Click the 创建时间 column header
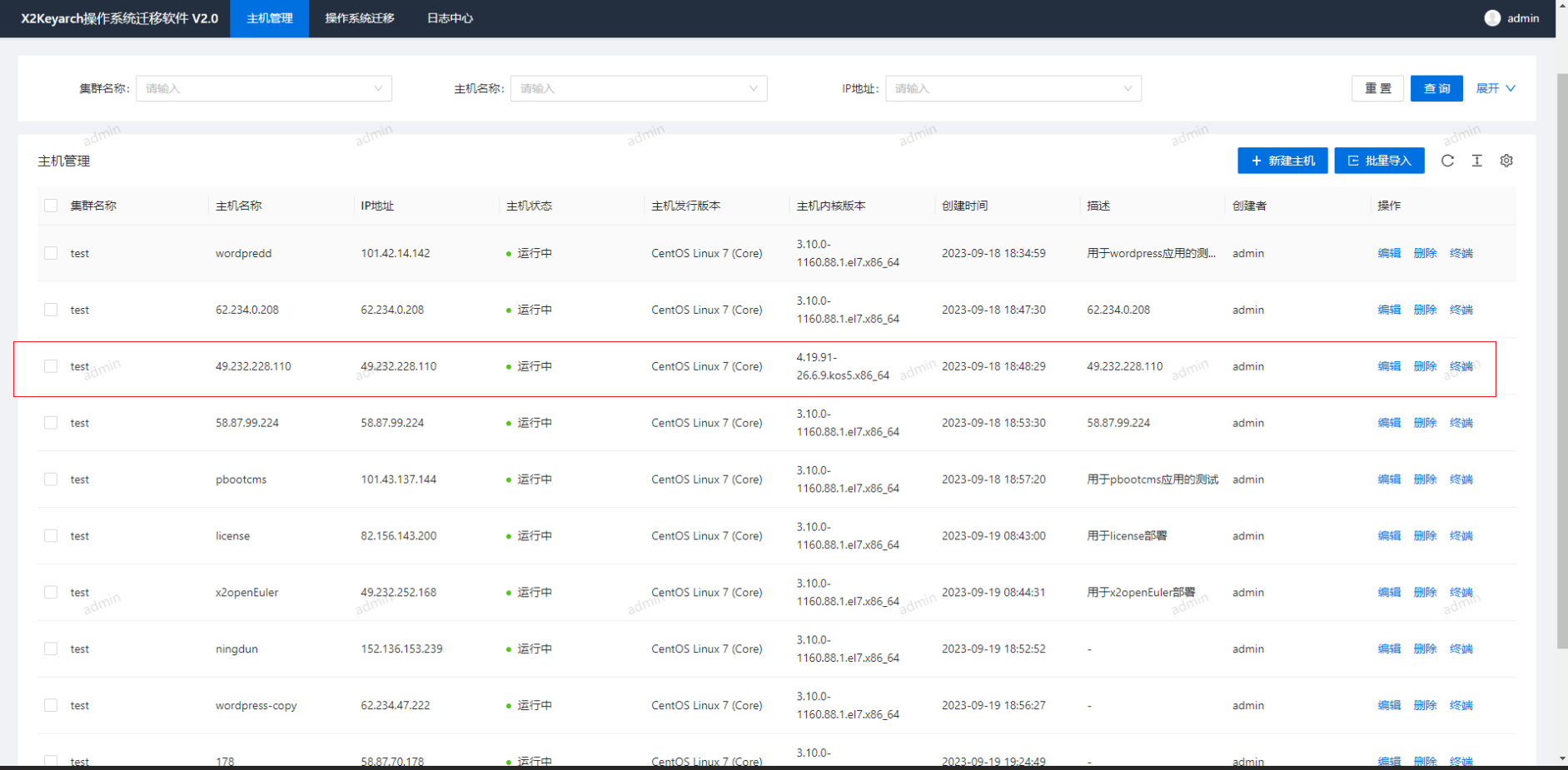 coord(964,206)
